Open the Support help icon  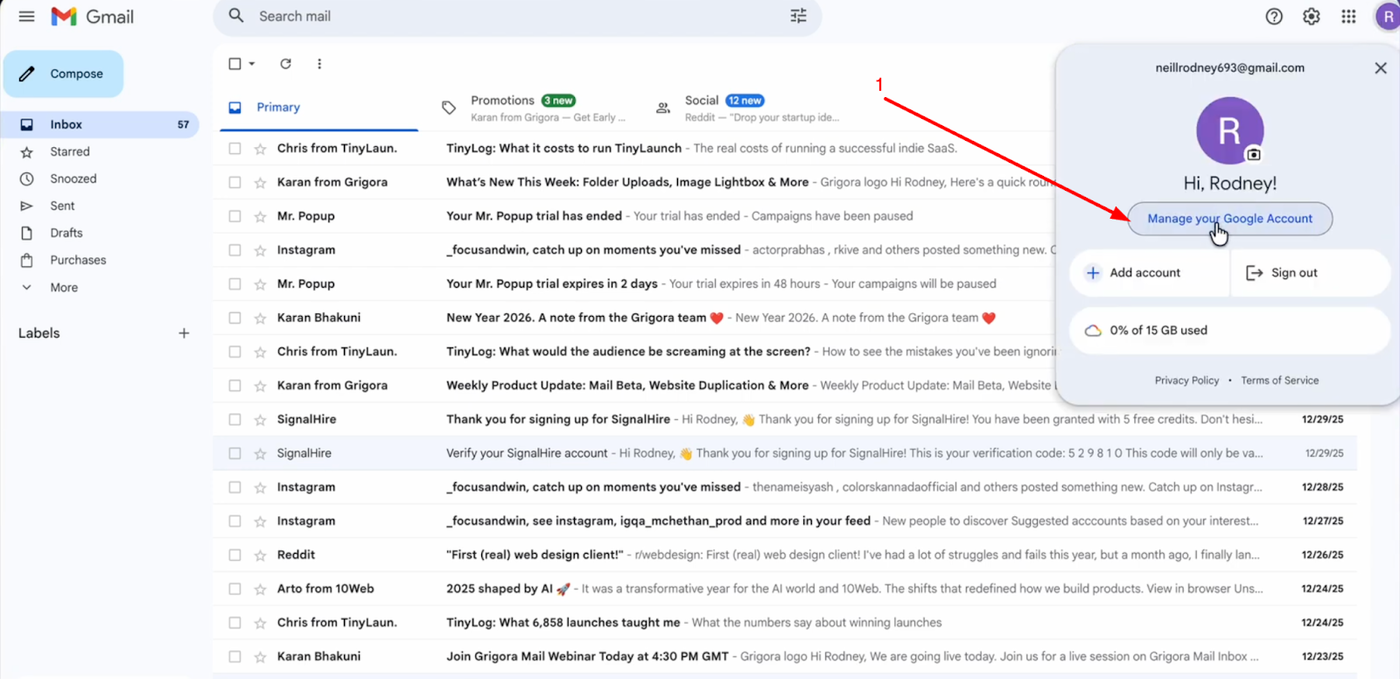tap(1274, 17)
